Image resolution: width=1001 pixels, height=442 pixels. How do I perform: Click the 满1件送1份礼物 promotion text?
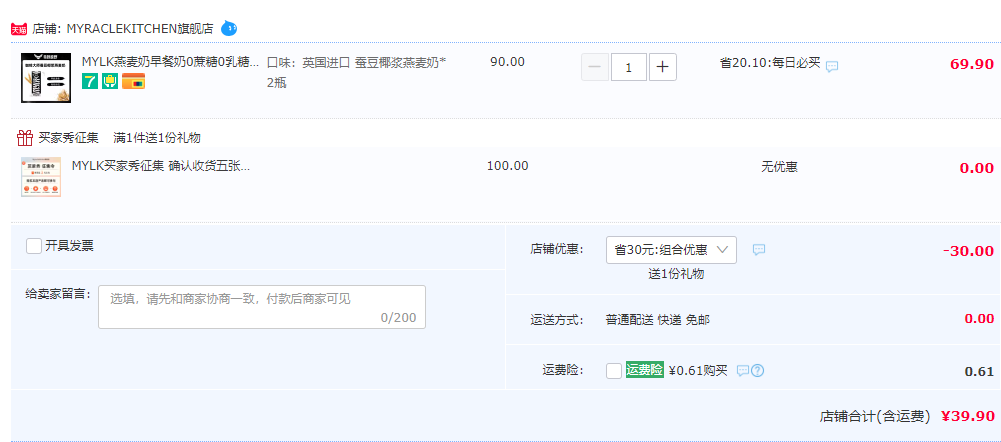point(157,138)
